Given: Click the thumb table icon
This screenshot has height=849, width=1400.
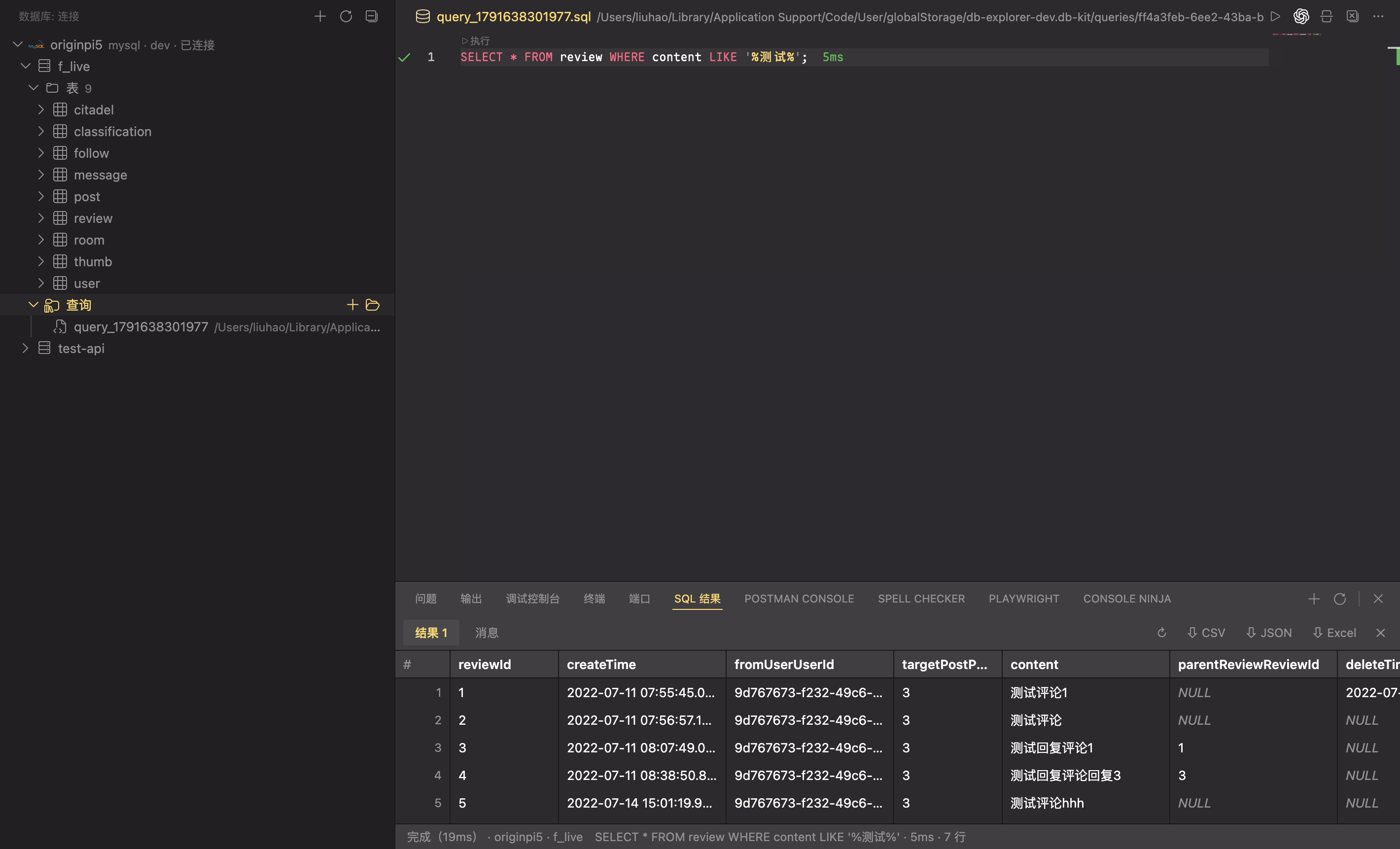Looking at the screenshot, I should [60, 261].
